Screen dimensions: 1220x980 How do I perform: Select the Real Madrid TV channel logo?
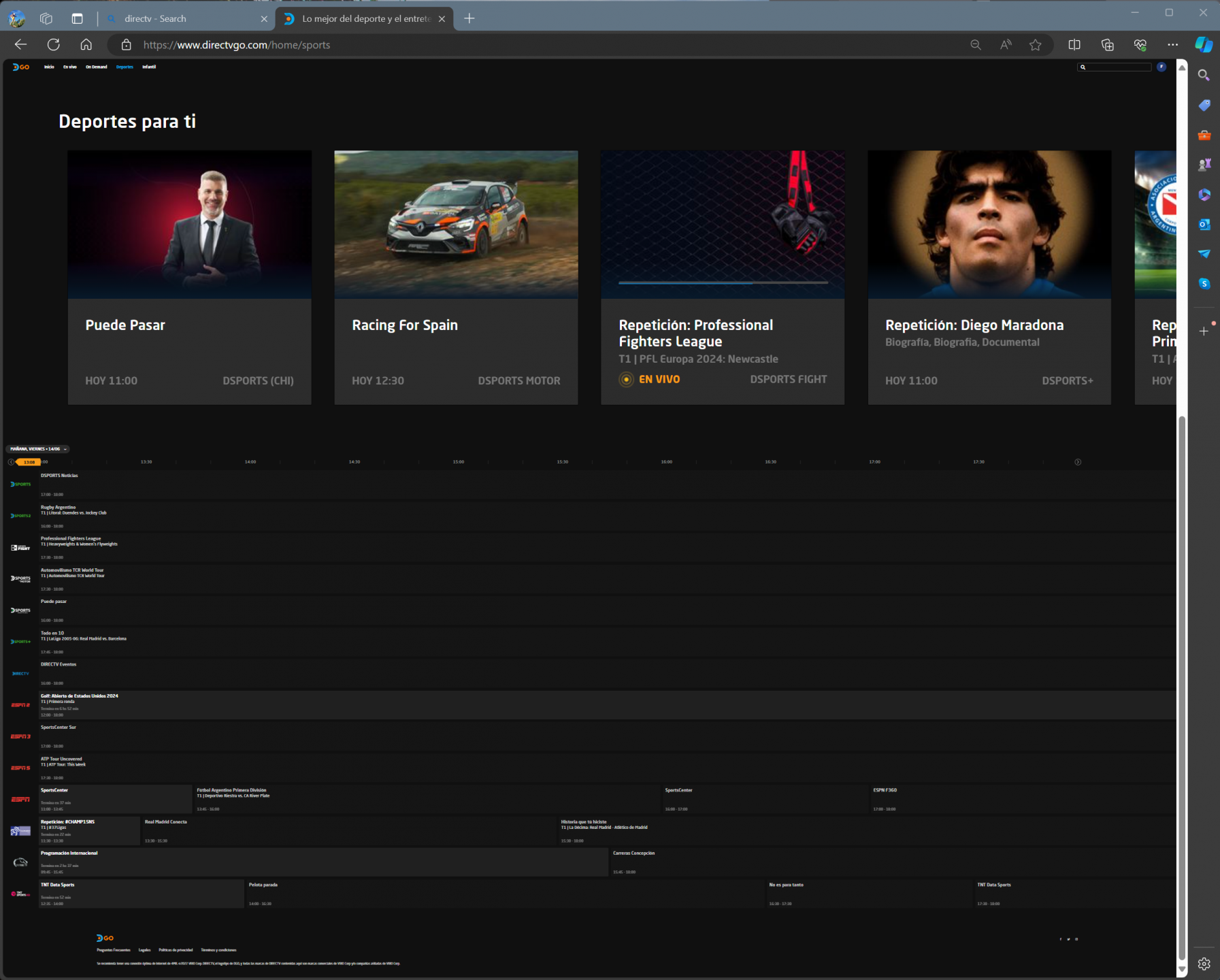tap(20, 831)
